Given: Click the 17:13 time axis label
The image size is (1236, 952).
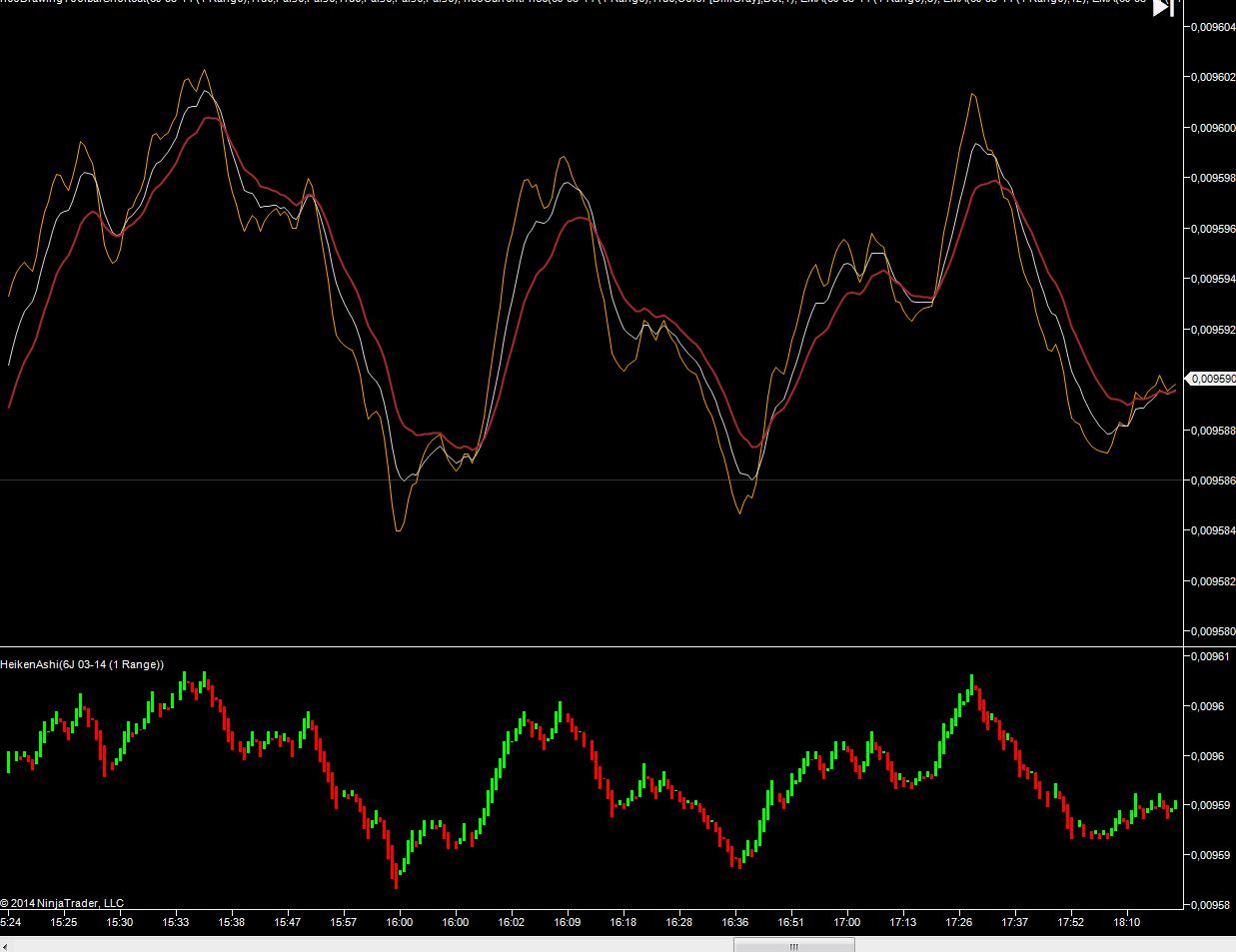Looking at the screenshot, I should click(x=903, y=922).
